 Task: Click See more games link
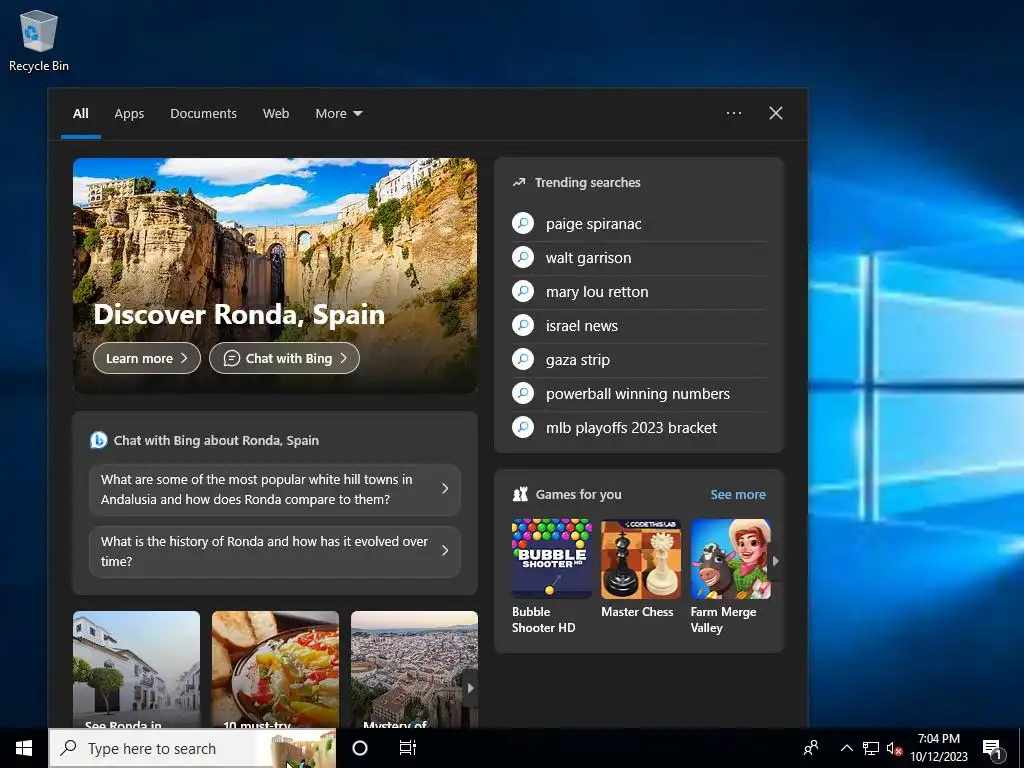[x=738, y=494]
